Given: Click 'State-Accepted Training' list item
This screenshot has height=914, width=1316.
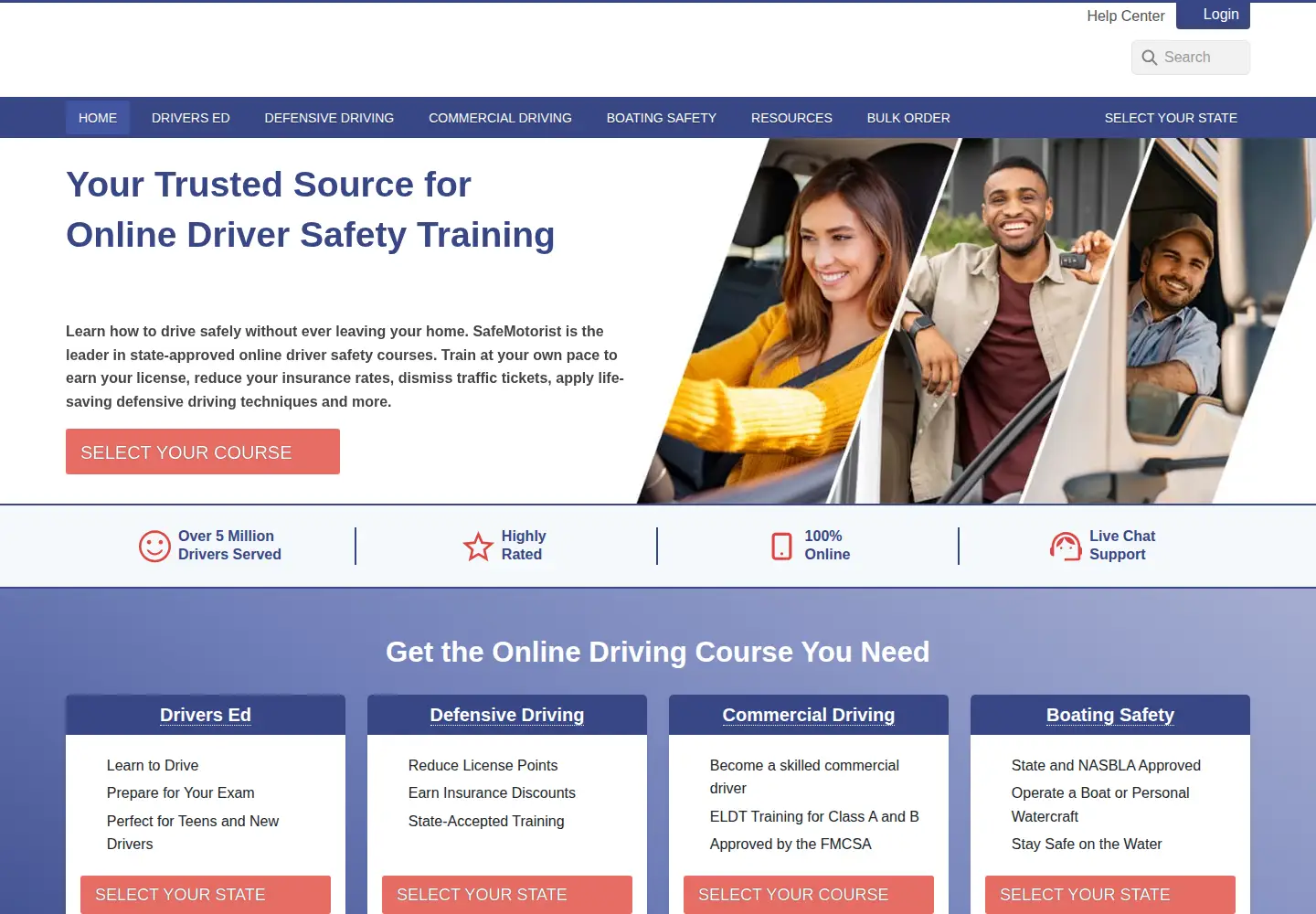Looking at the screenshot, I should [x=486, y=821].
